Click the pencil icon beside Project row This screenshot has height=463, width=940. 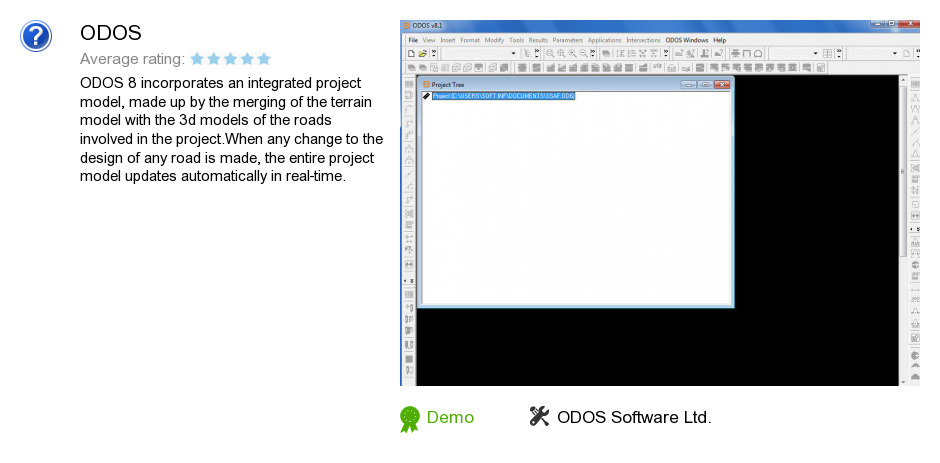(426, 96)
